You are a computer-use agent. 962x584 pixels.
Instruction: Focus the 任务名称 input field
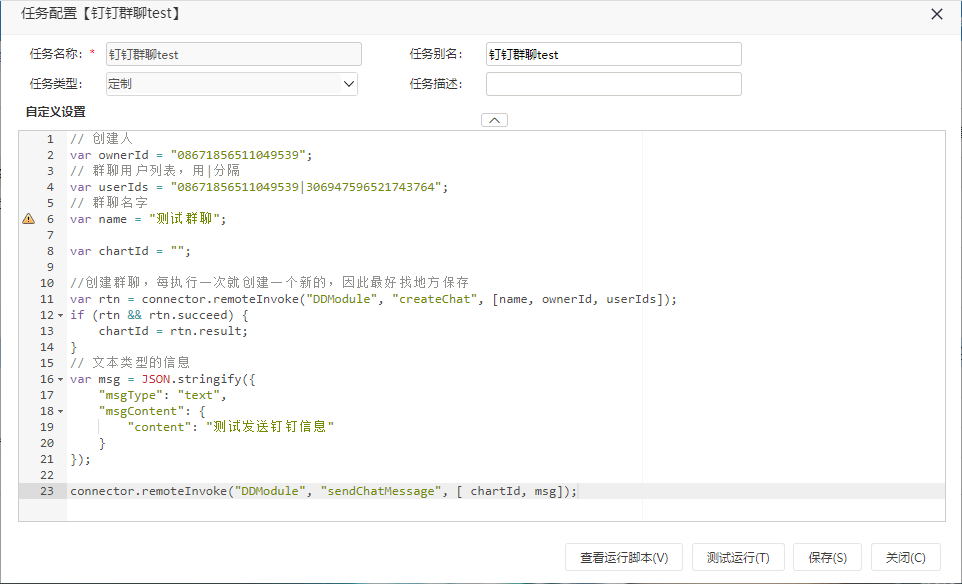234,54
